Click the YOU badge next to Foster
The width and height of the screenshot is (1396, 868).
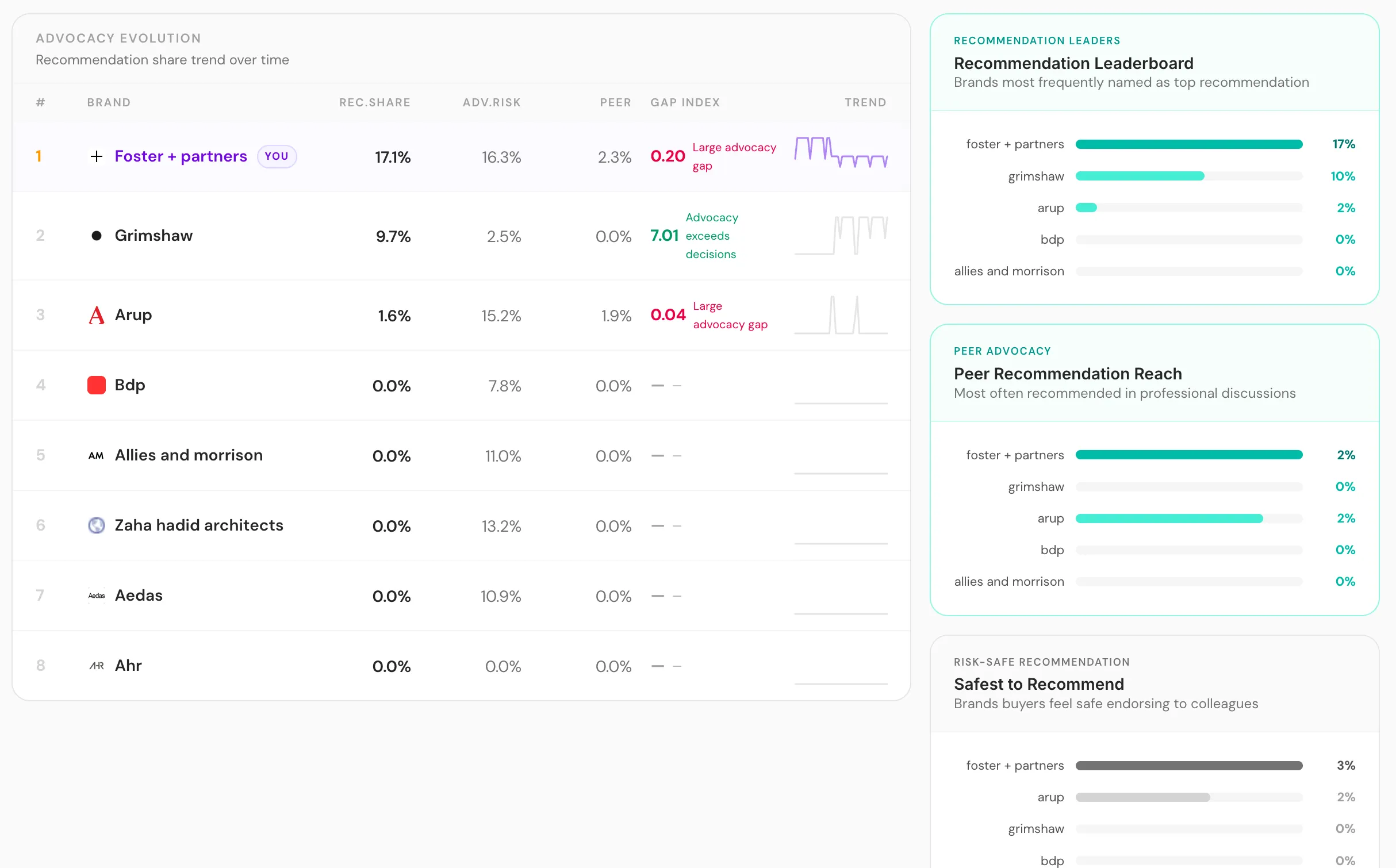click(277, 156)
